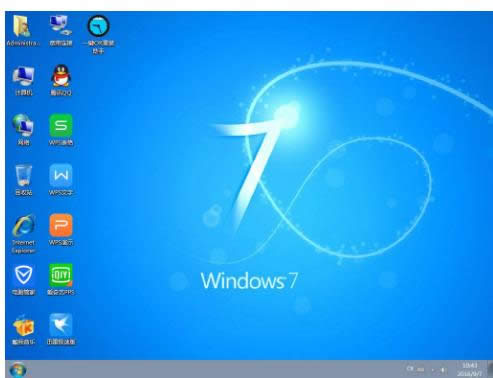Open the volume speaker tray icon
This screenshot has height=378, width=493.
point(443,369)
